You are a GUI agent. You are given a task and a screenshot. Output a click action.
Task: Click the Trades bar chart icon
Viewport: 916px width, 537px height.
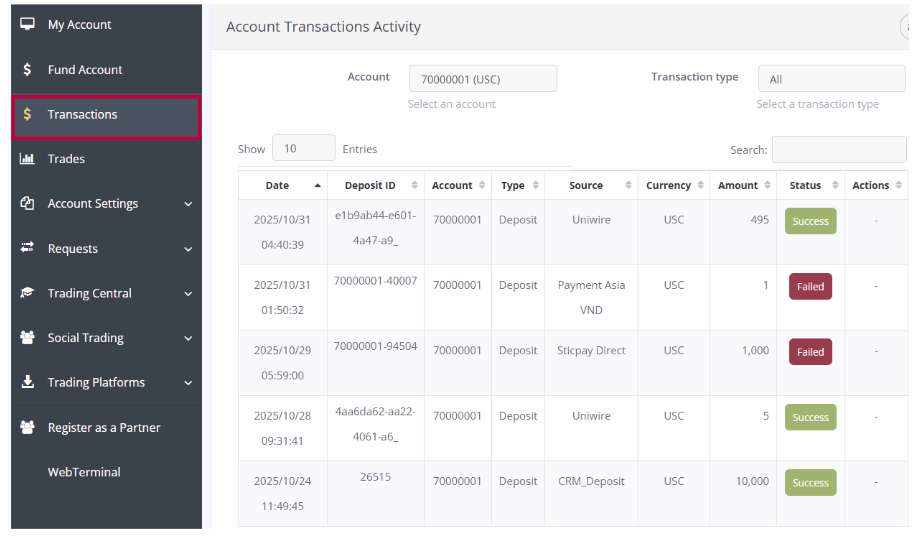coord(27,159)
